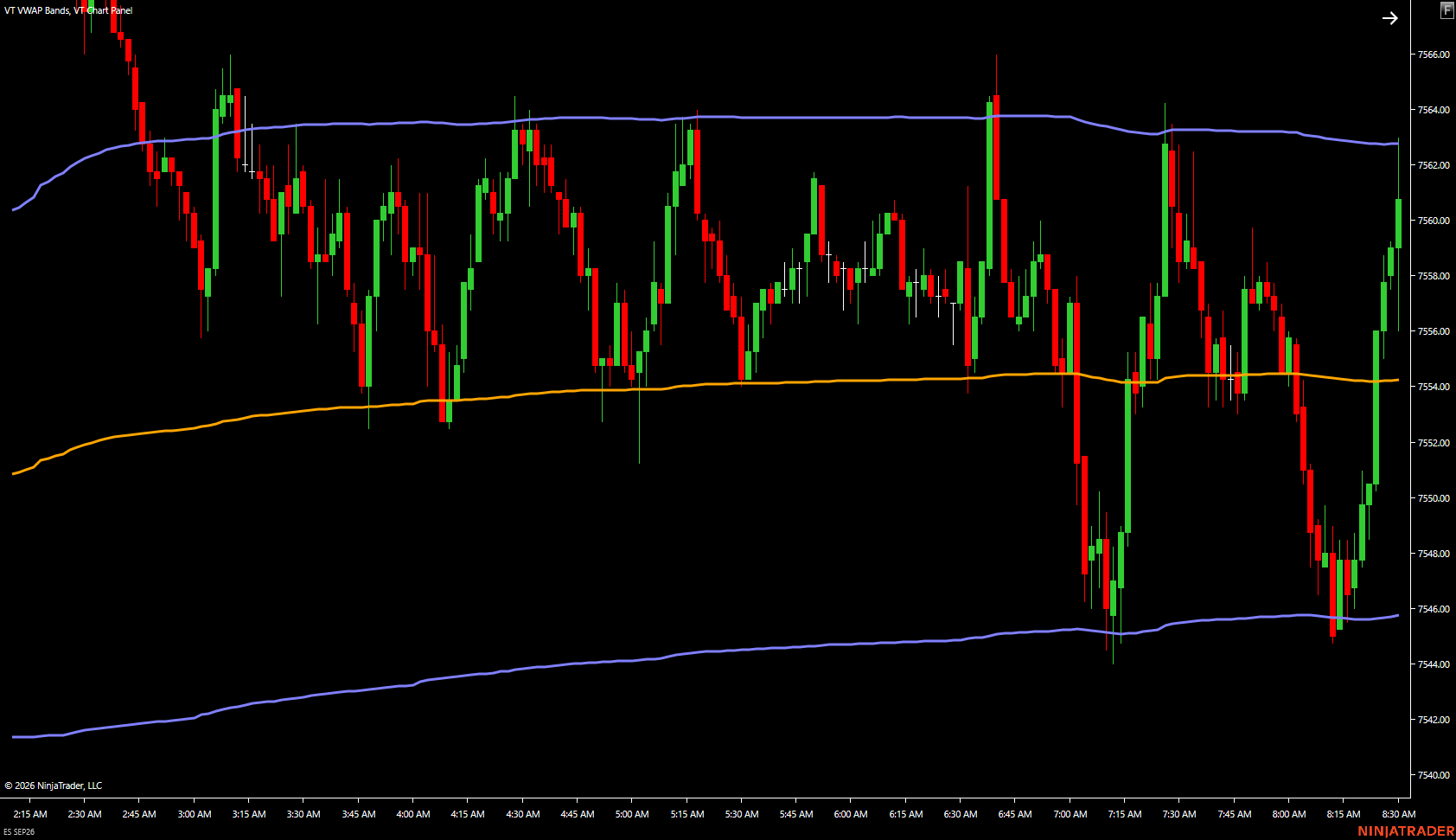Click the 8:30 AM time axis label
This screenshot has width=1456, height=840.
pos(1399,814)
